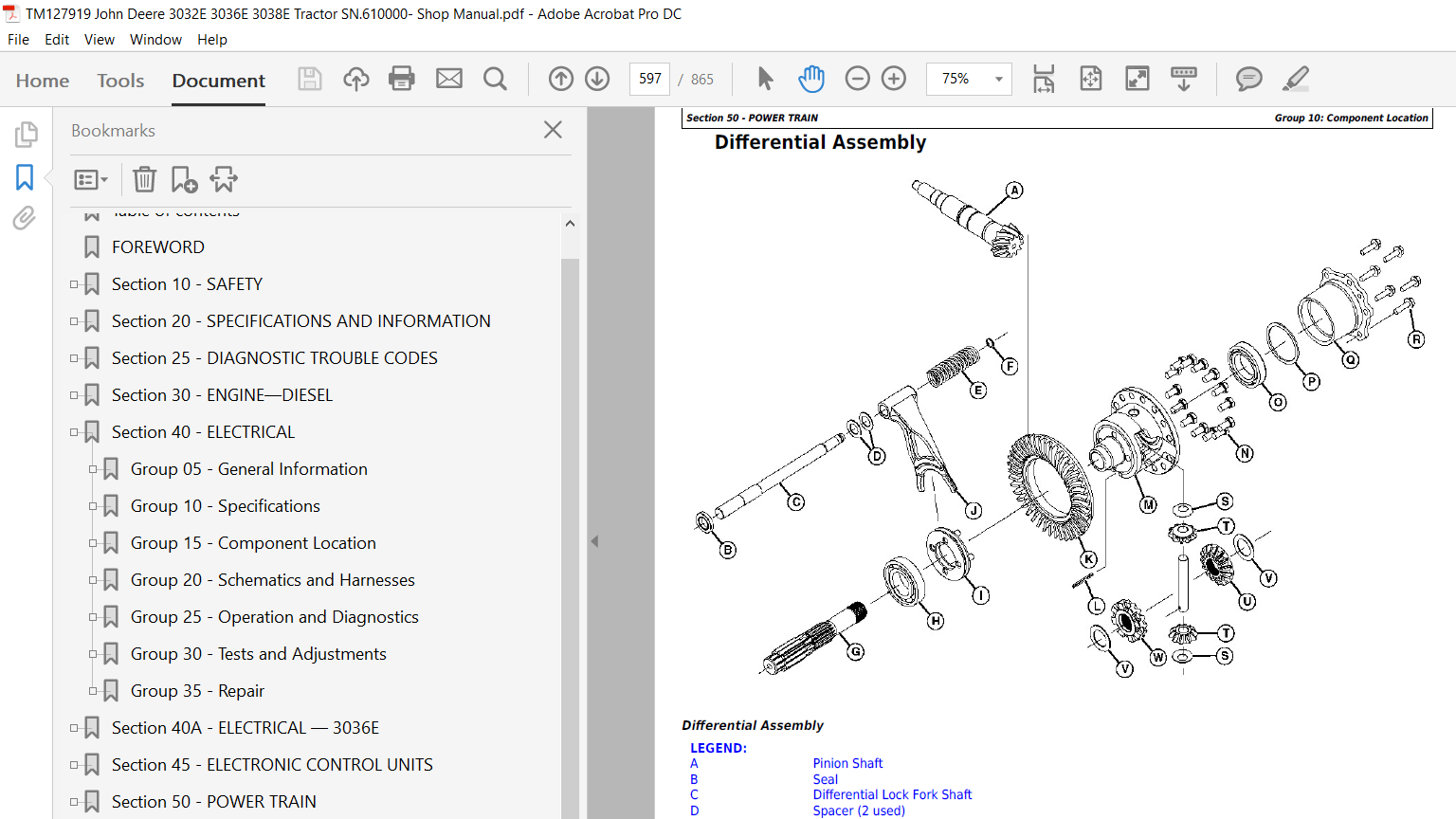
Task: Find current bookmark icon
Action: [x=224, y=179]
